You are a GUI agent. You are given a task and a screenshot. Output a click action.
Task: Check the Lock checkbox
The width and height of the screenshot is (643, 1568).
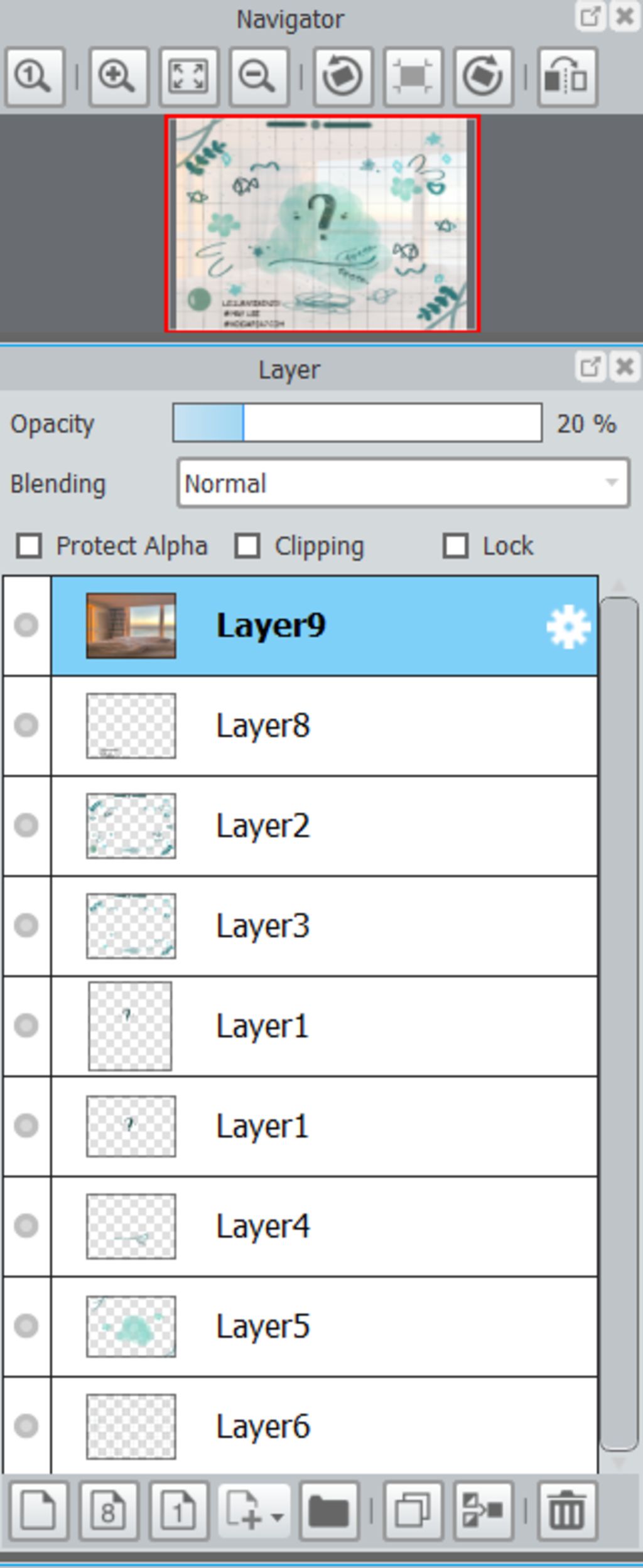pyautogui.click(x=456, y=545)
